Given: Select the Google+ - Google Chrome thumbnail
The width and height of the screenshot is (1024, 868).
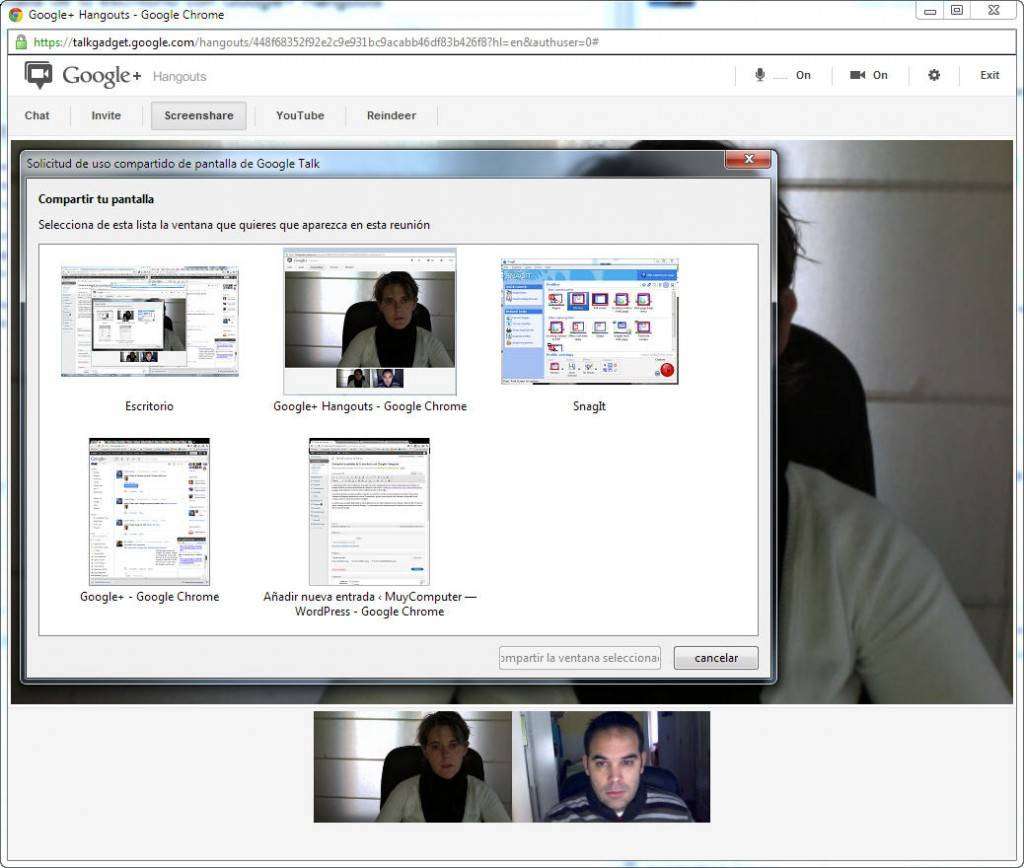Looking at the screenshot, I should (150, 511).
